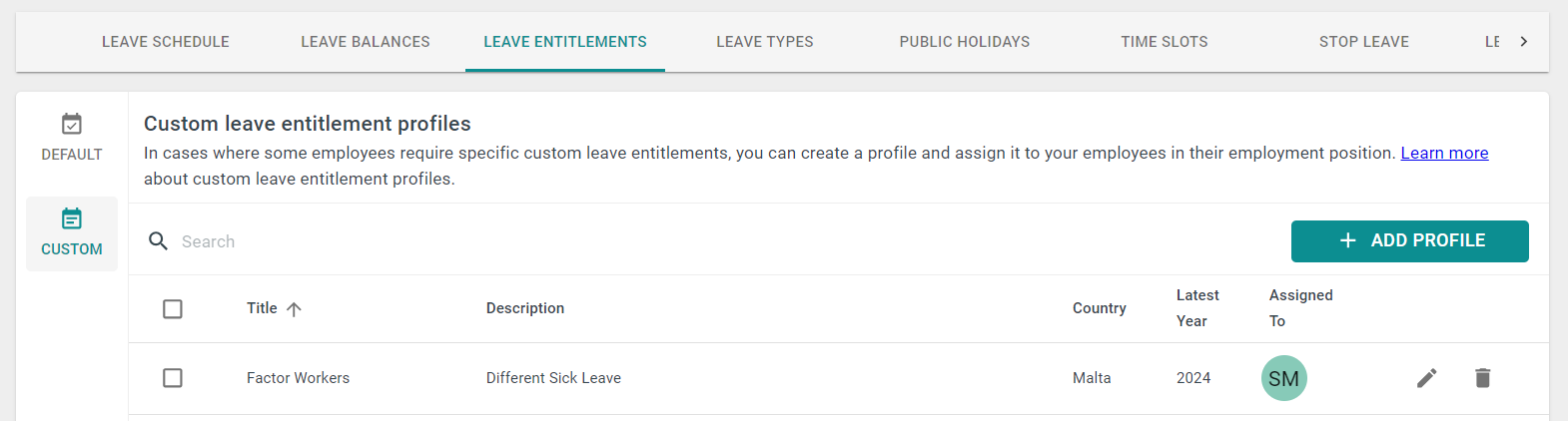Delete the Factor Workers profile
The image size is (1568, 421).
(x=1483, y=378)
